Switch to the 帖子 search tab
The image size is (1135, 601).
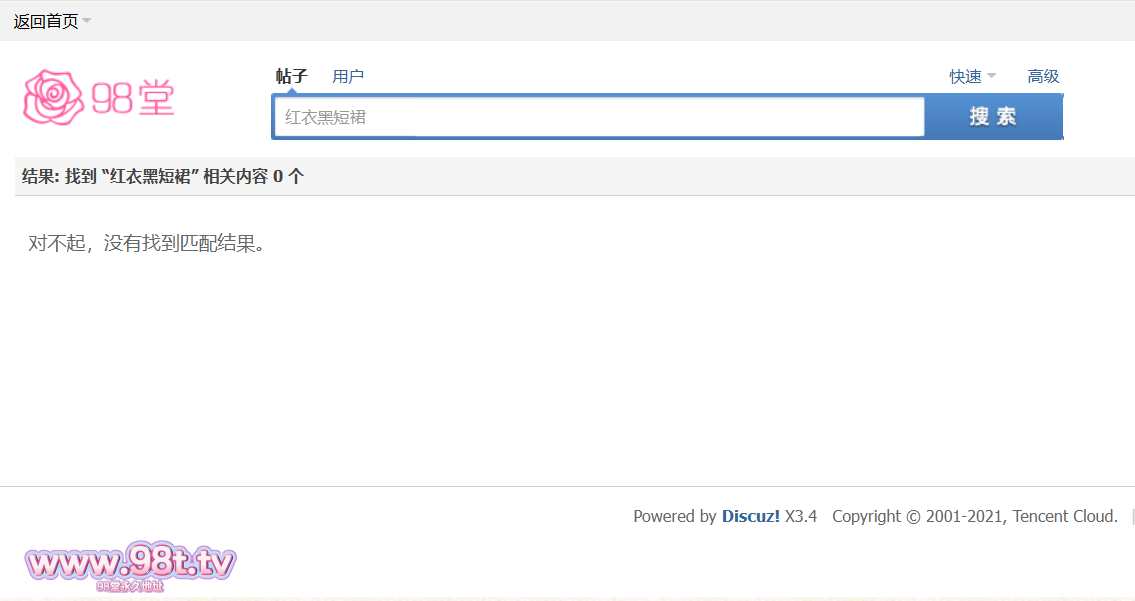(x=291, y=76)
